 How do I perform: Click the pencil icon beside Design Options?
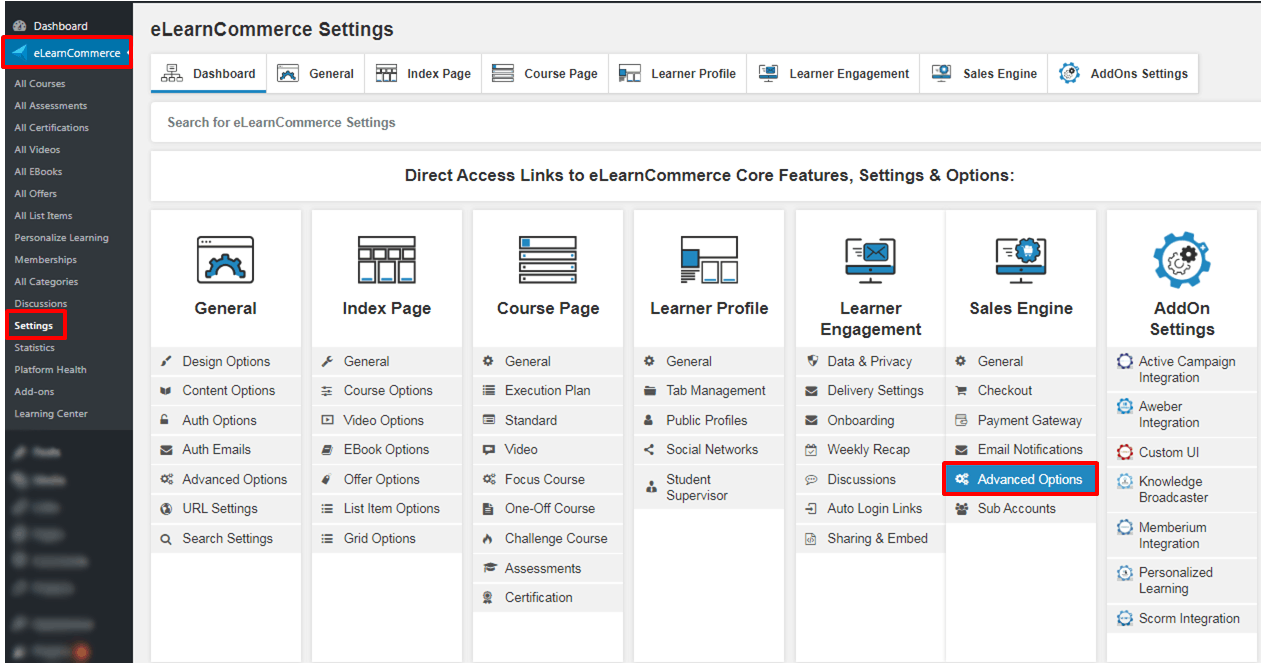tap(166, 360)
